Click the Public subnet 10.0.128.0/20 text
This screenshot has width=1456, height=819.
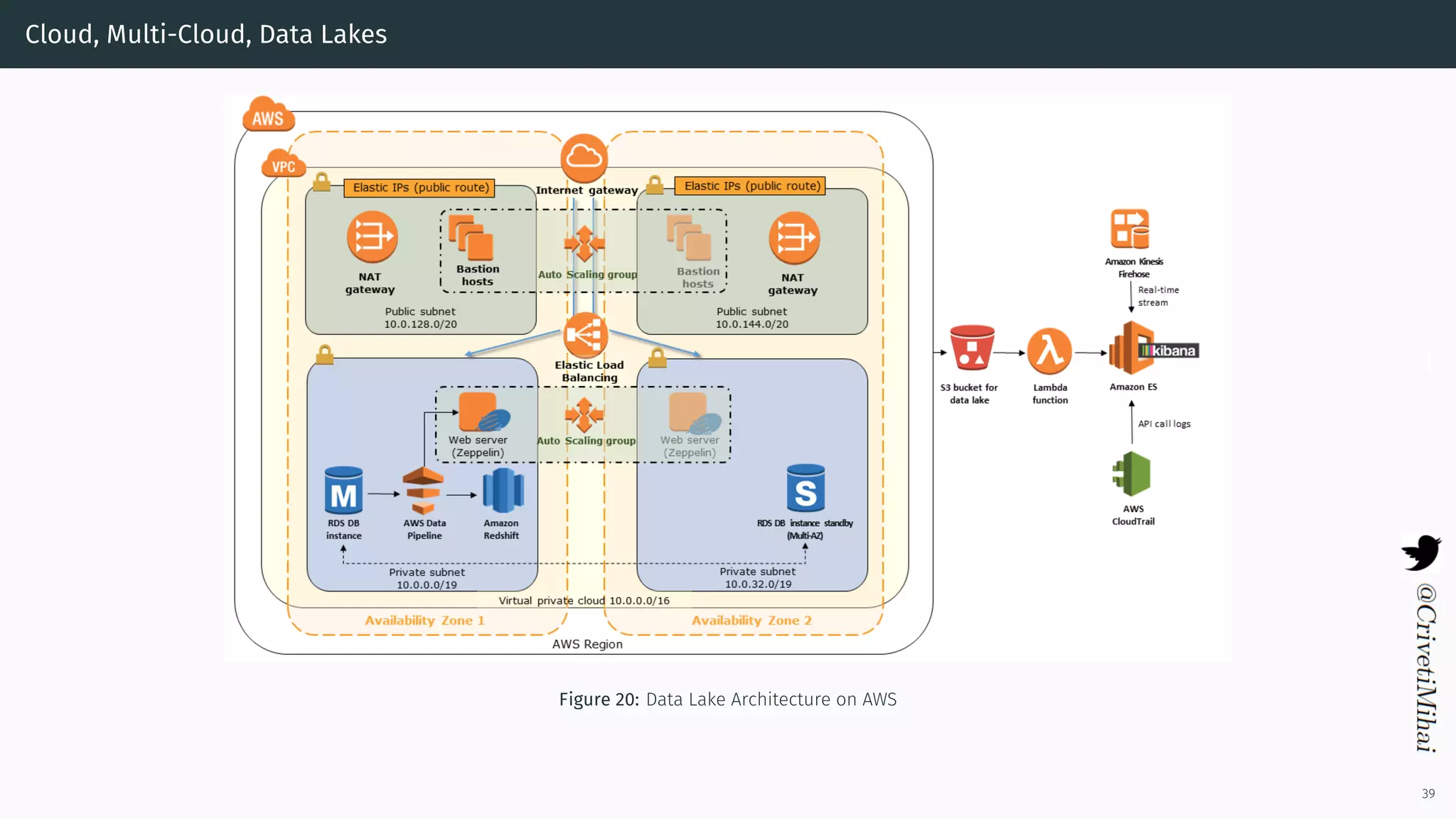pyautogui.click(x=420, y=318)
